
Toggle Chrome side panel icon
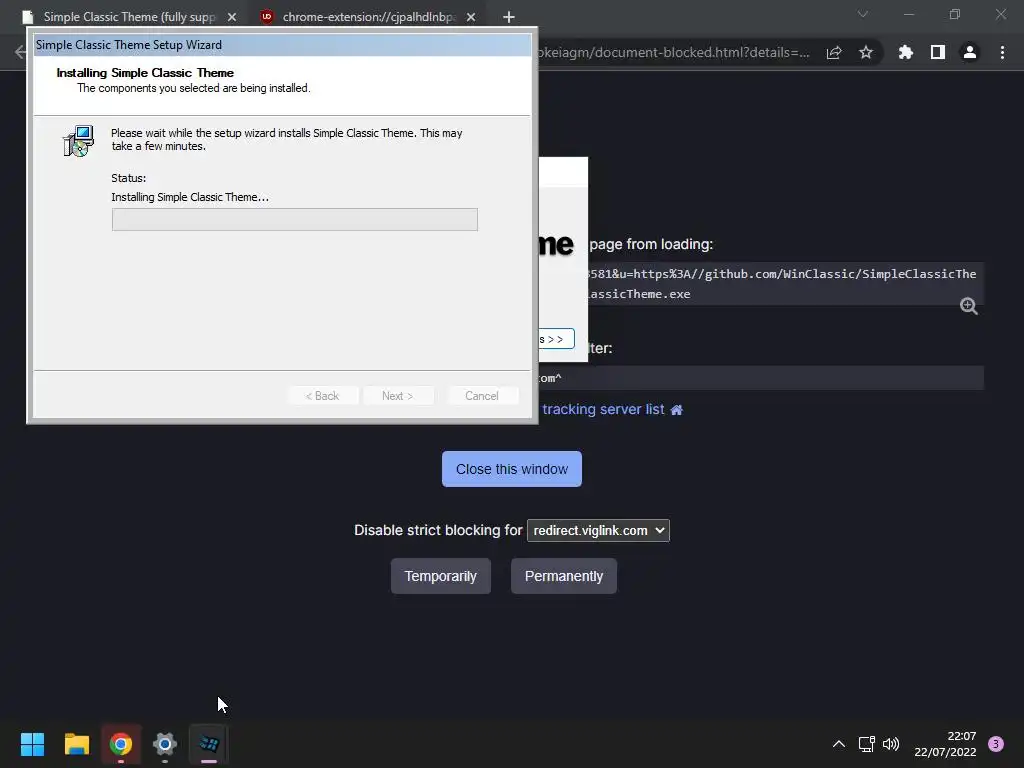pos(938,52)
